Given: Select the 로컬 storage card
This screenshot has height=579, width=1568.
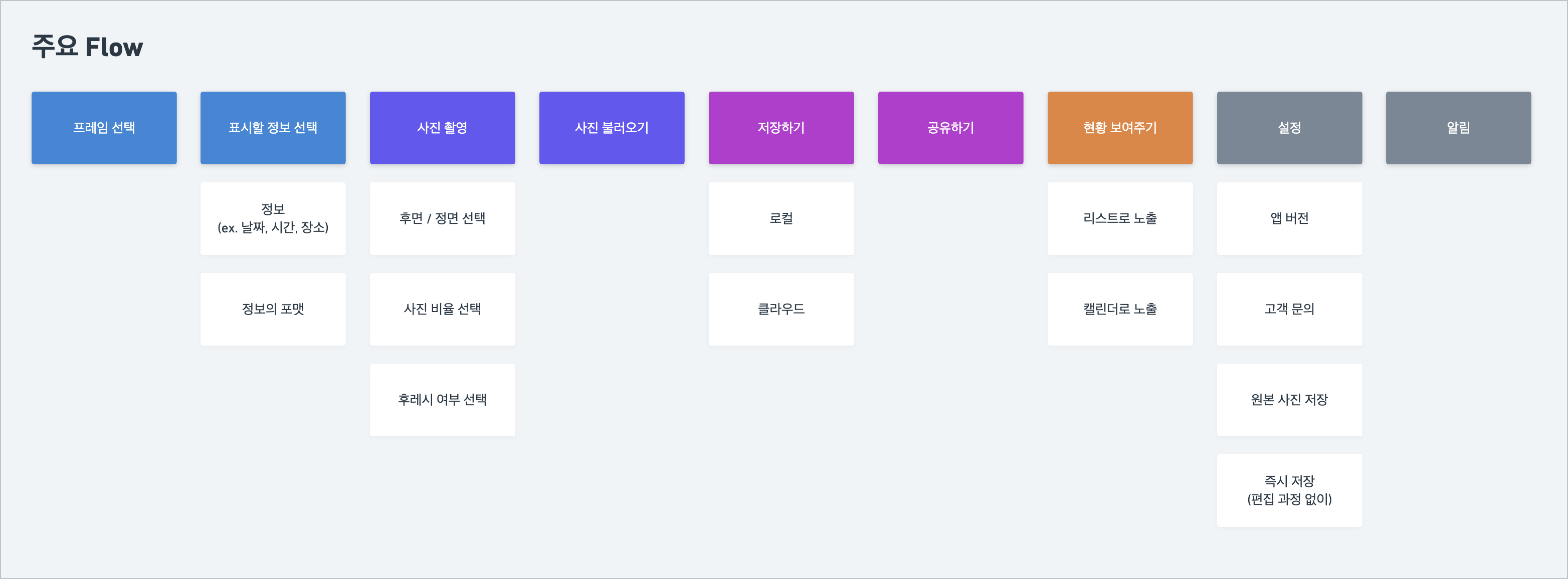Looking at the screenshot, I should click(x=781, y=218).
